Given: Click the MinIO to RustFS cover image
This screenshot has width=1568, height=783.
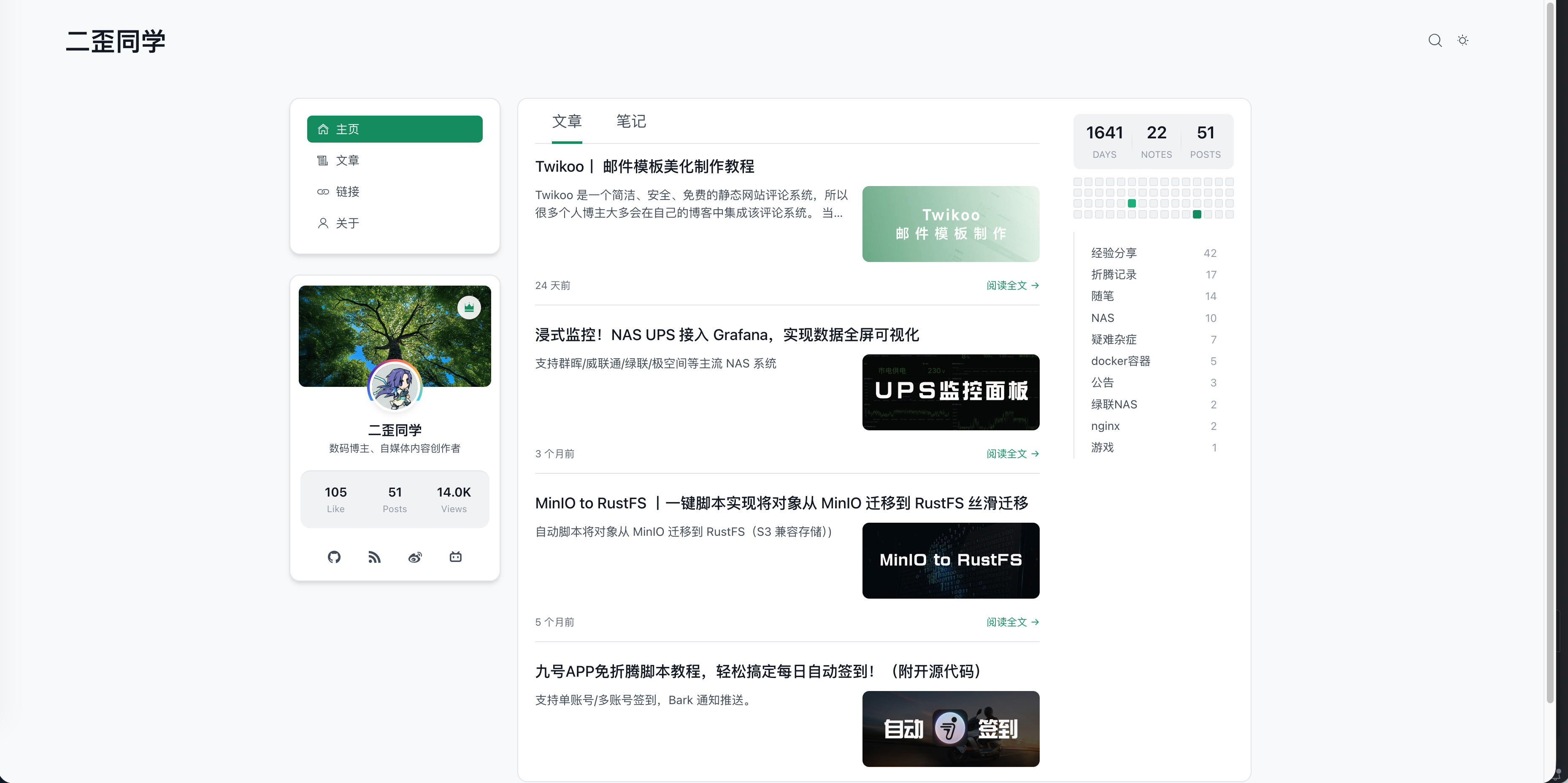Looking at the screenshot, I should coord(951,560).
